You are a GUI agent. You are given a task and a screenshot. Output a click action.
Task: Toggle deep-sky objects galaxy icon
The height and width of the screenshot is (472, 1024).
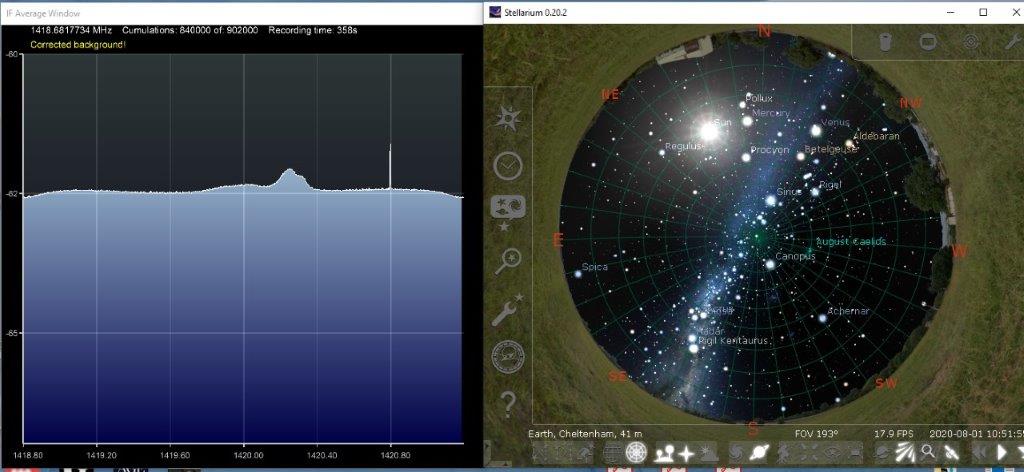coord(735,454)
